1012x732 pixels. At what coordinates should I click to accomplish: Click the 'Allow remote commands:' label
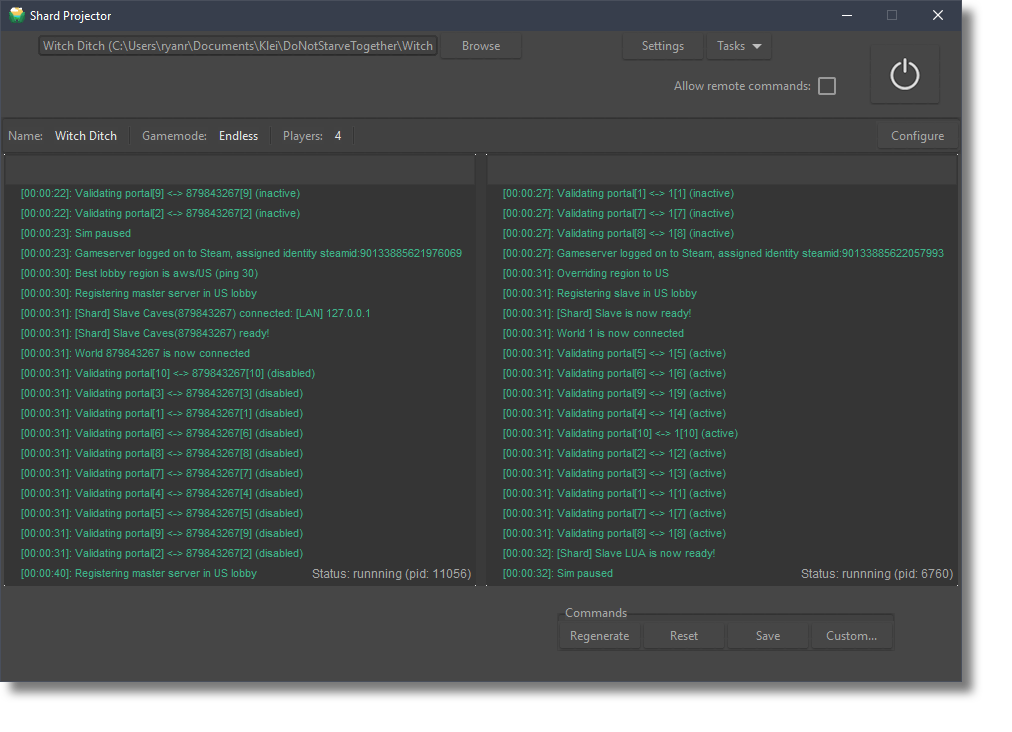pyautogui.click(x=742, y=86)
